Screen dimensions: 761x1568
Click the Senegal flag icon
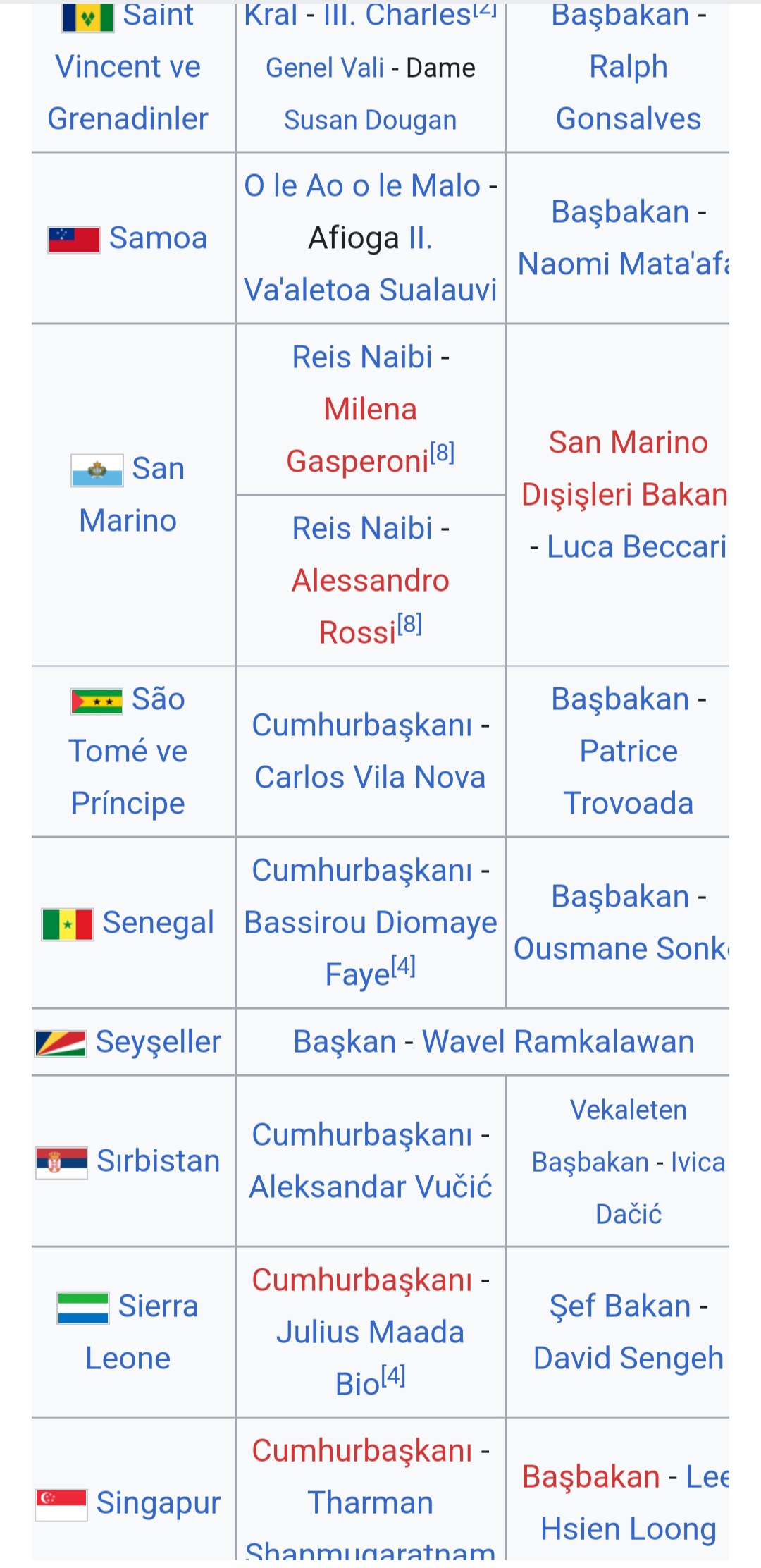coord(68,924)
